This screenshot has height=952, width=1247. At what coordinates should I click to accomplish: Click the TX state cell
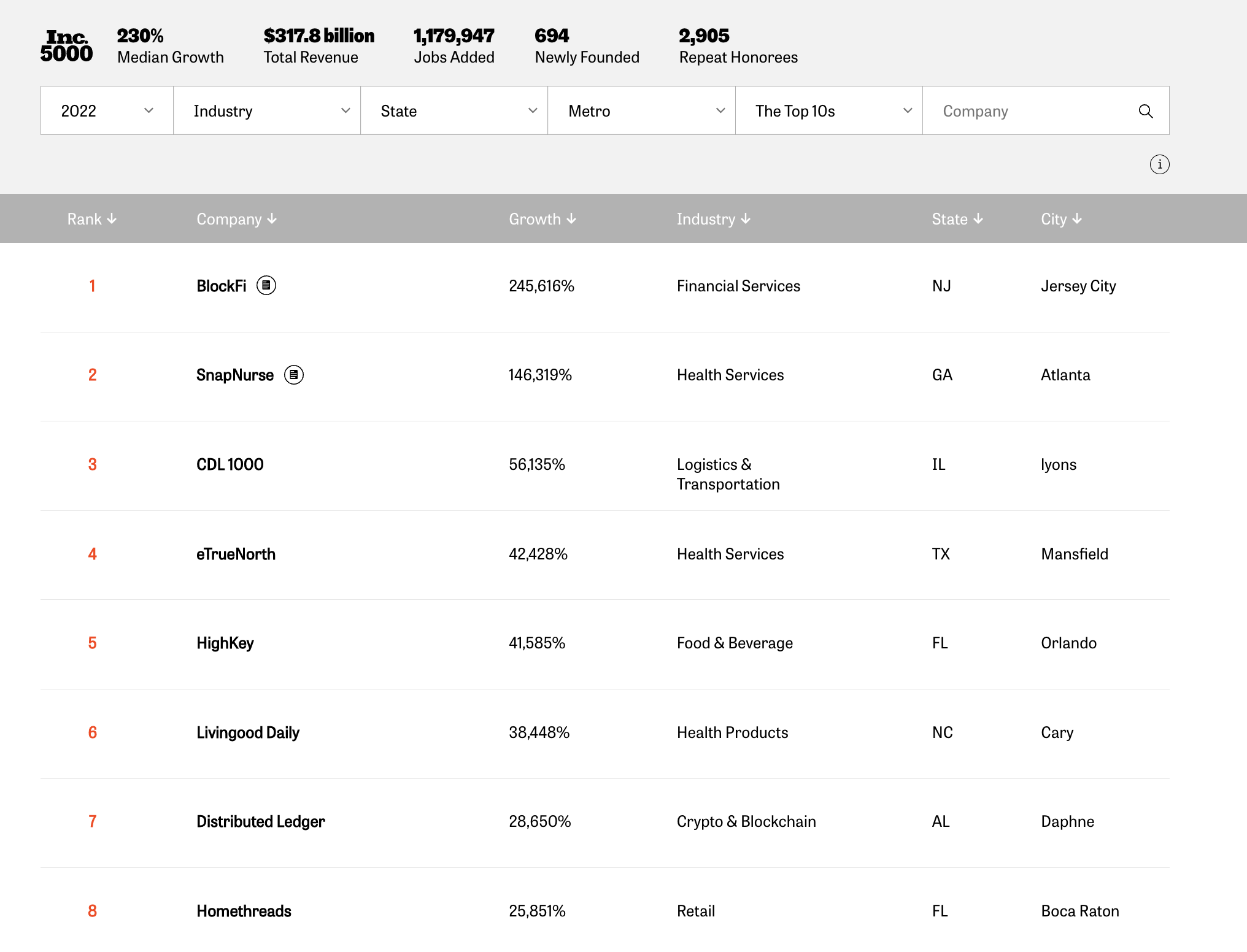click(941, 554)
